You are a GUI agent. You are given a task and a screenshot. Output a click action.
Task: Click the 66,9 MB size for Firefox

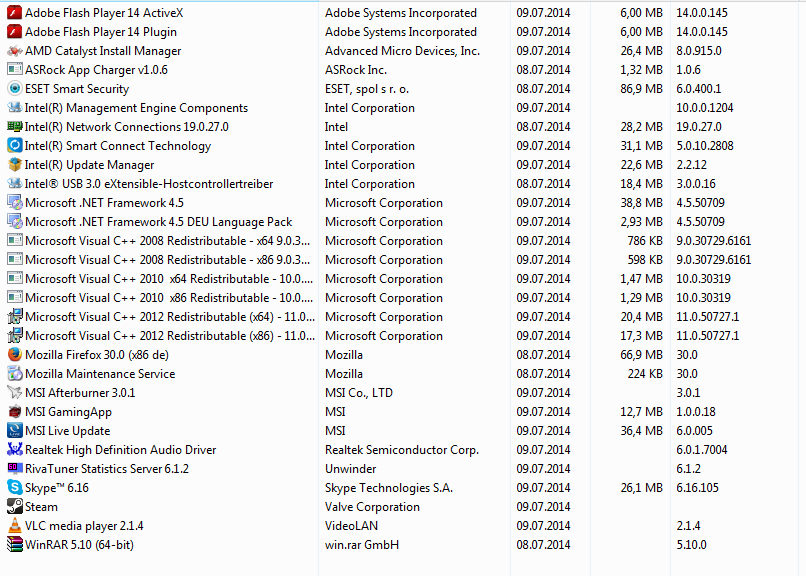642,355
